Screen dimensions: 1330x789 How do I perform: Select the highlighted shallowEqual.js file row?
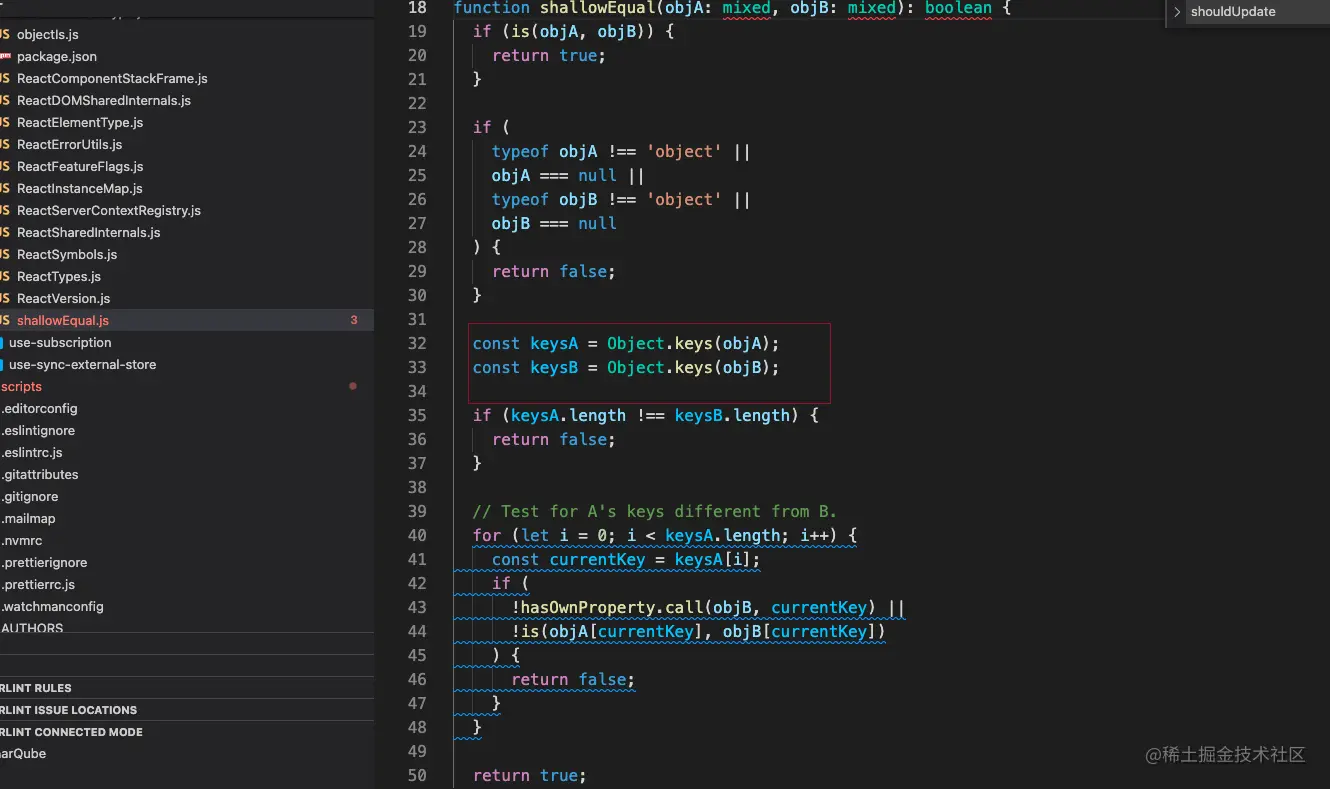point(187,320)
